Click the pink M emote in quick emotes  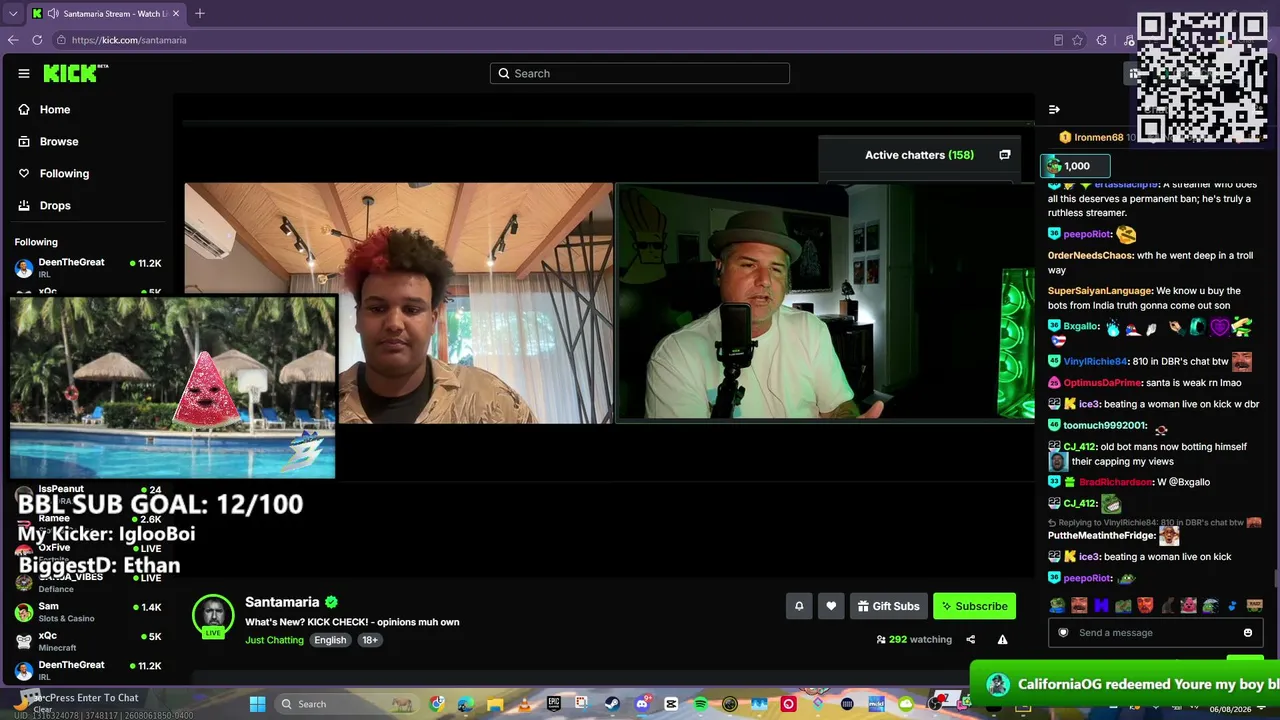(1101, 605)
